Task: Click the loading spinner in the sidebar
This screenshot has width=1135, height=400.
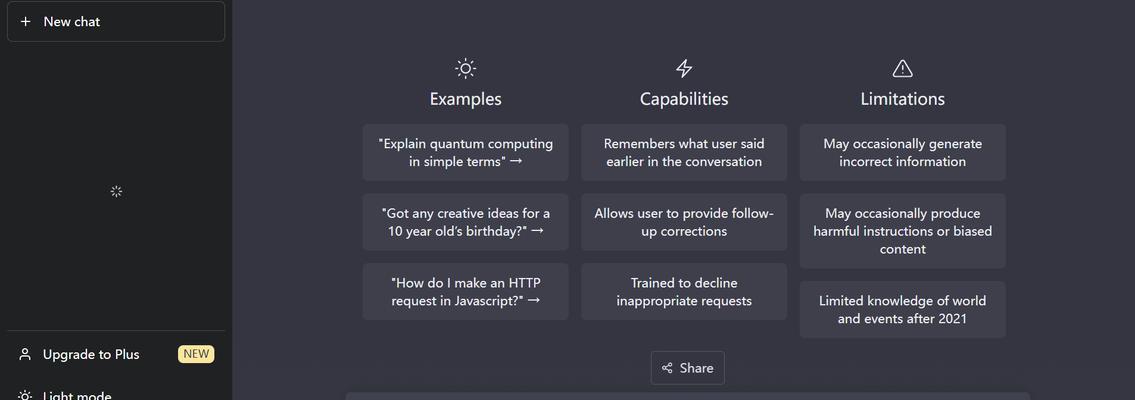Action: tap(116, 192)
